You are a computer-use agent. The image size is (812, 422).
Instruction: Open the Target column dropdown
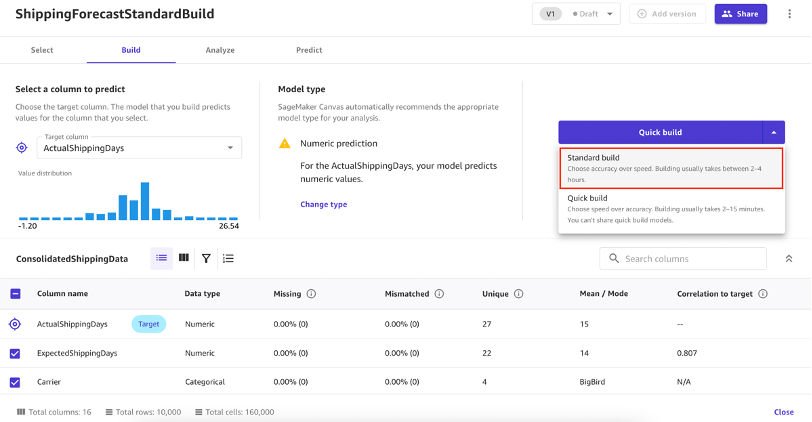point(138,148)
